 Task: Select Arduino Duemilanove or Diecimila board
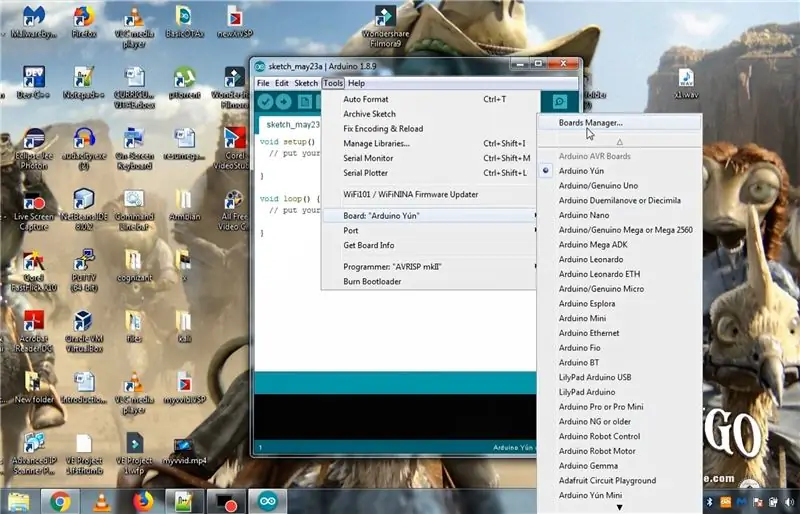(619, 201)
